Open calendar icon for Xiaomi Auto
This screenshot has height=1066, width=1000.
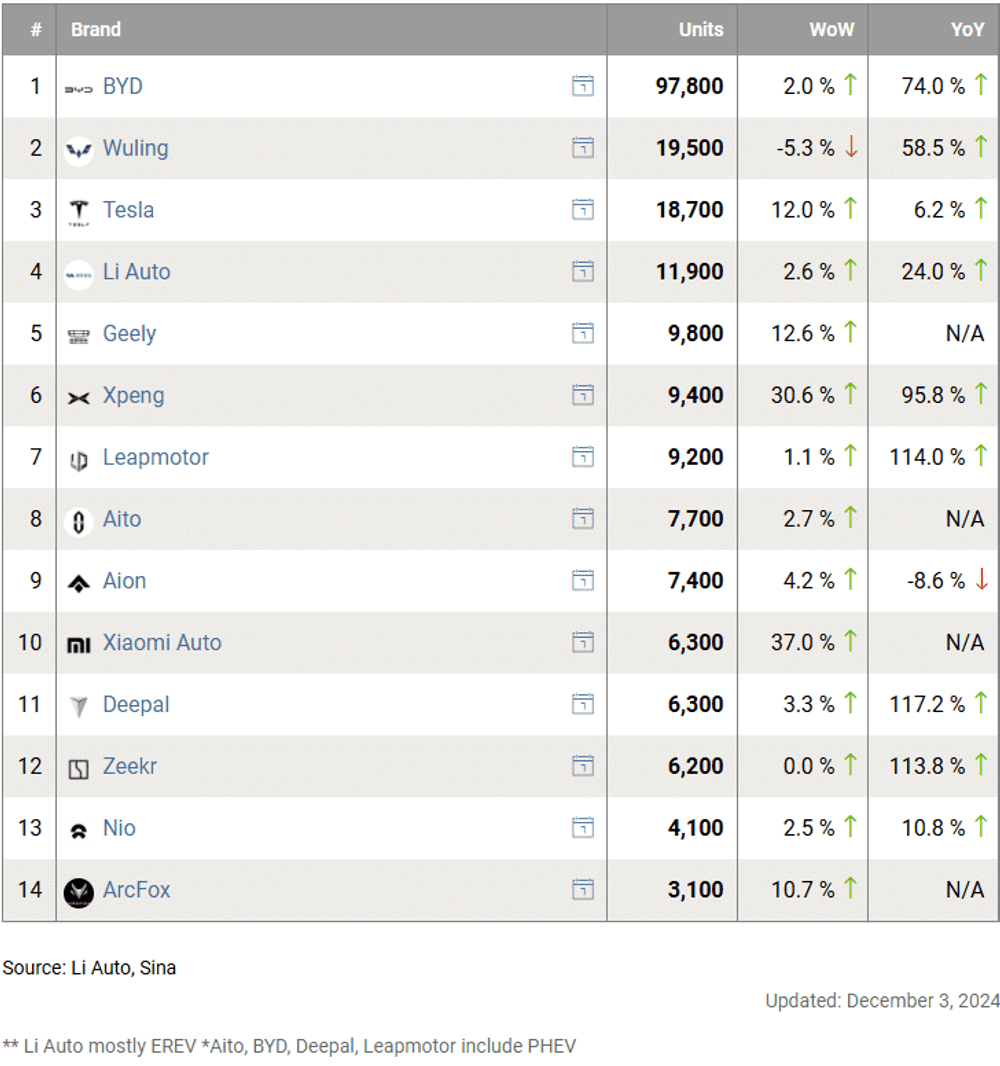[x=582, y=642]
